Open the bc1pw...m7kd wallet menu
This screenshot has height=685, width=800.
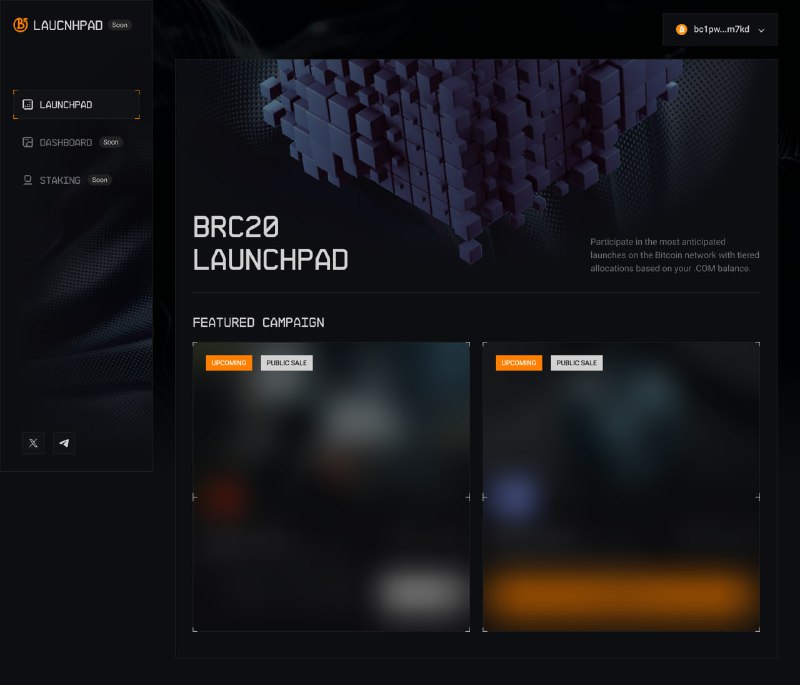coord(720,30)
